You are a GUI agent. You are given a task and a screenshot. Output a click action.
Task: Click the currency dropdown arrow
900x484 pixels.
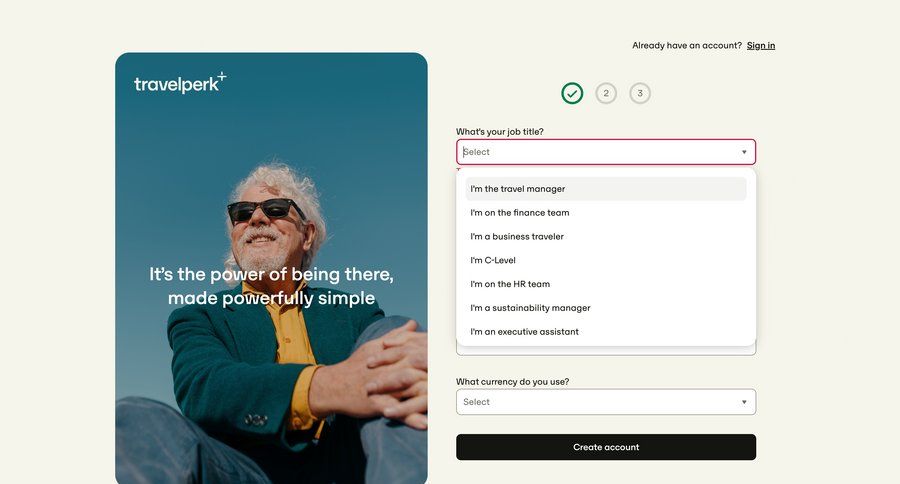(x=744, y=402)
